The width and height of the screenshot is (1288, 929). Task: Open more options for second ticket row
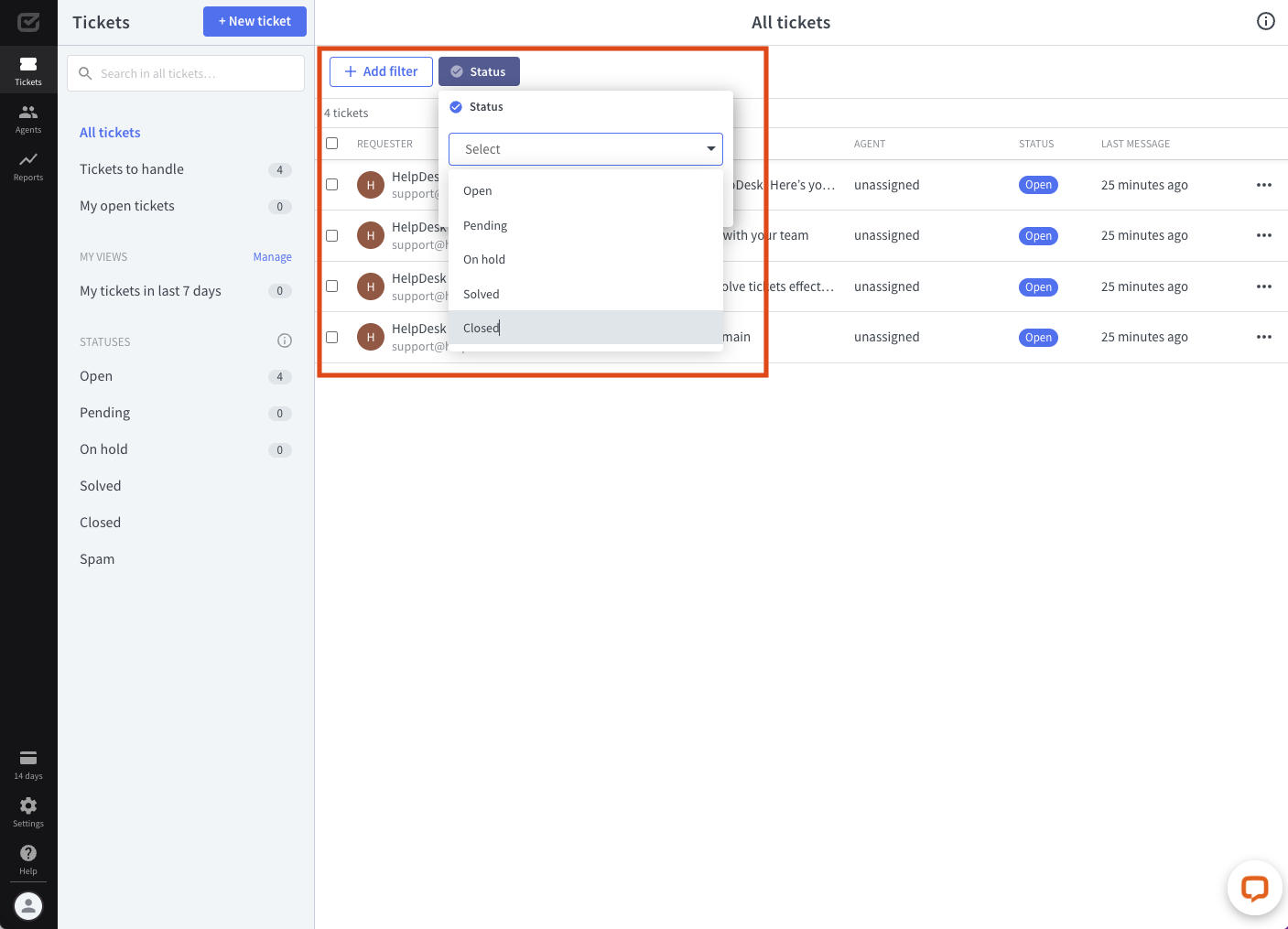(1264, 235)
